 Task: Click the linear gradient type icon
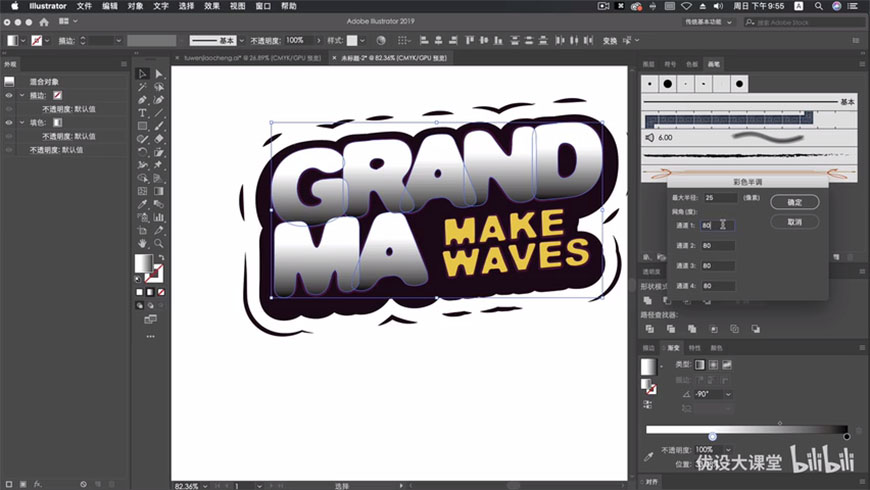699,365
